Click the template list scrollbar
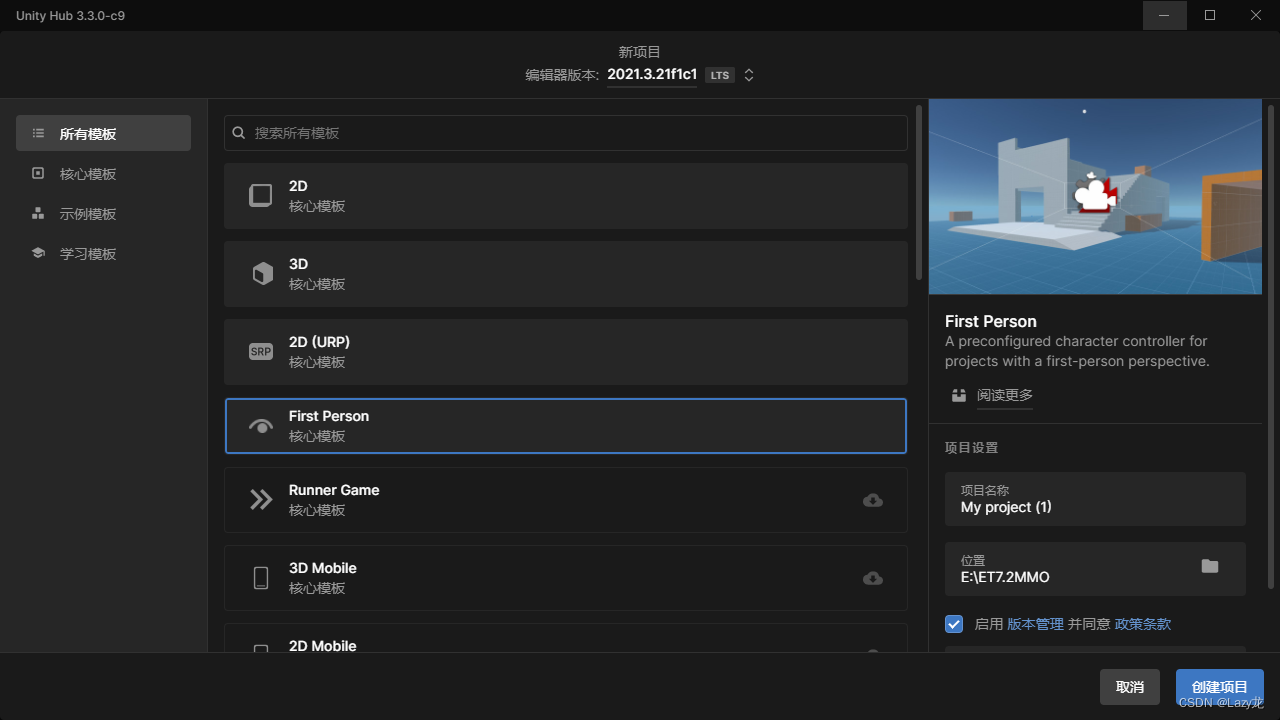 tap(919, 192)
